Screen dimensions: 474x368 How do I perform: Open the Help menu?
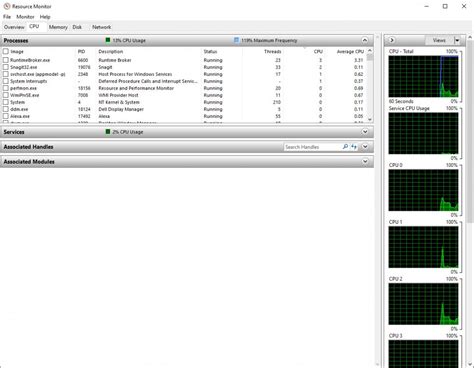coord(45,17)
